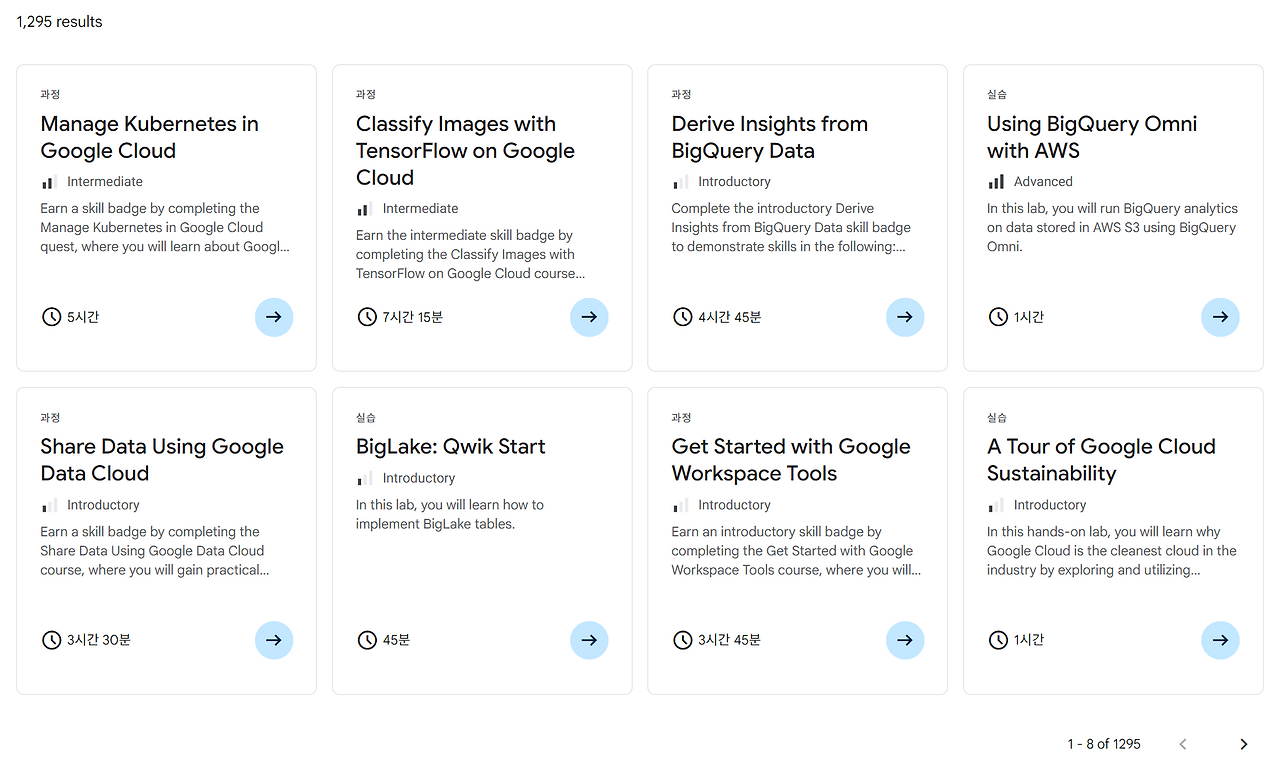The width and height of the screenshot is (1280, 767).
Task: Open Get Started with Workspace Tools arrow
Action: (x=905, y=640)
